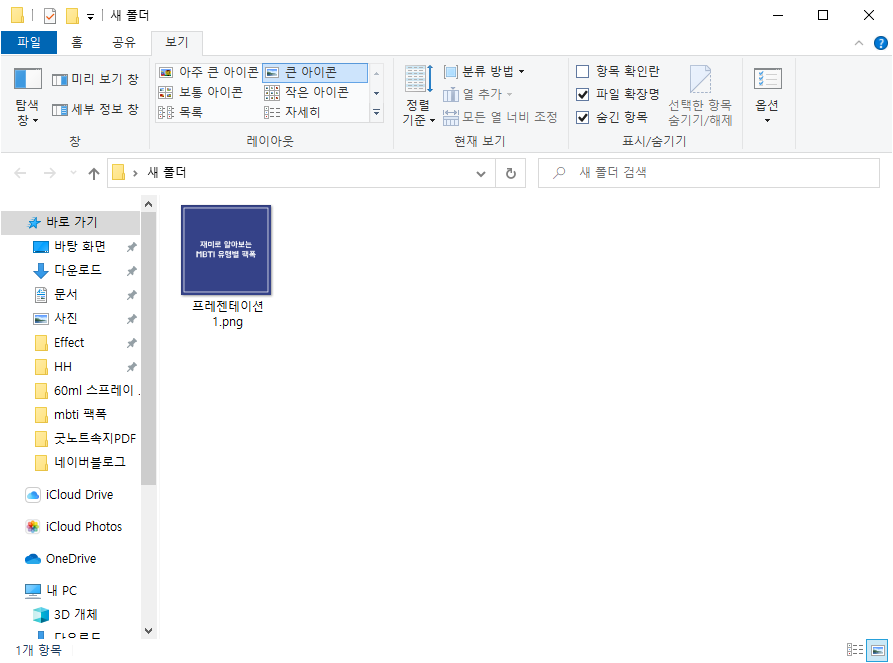The image size is (893, 663).
Task: Switch to large thumbnails via status bar icon
Action: [878, 650]
